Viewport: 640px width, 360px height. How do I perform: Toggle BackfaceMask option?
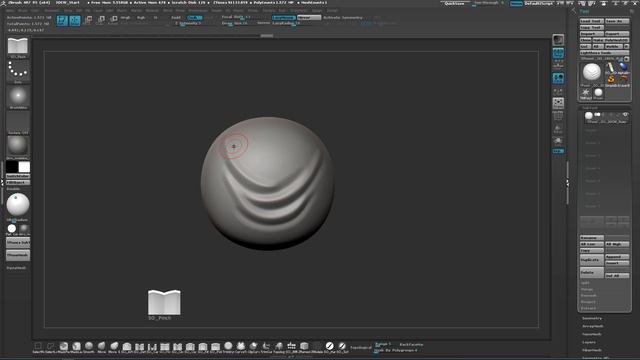tap(411, 344)
